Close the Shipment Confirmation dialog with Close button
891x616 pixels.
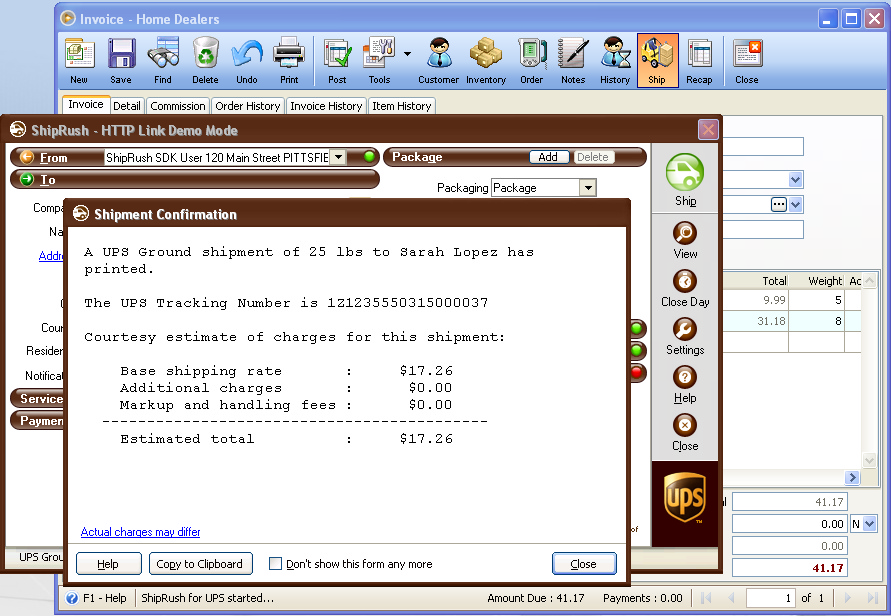[584, 564]
